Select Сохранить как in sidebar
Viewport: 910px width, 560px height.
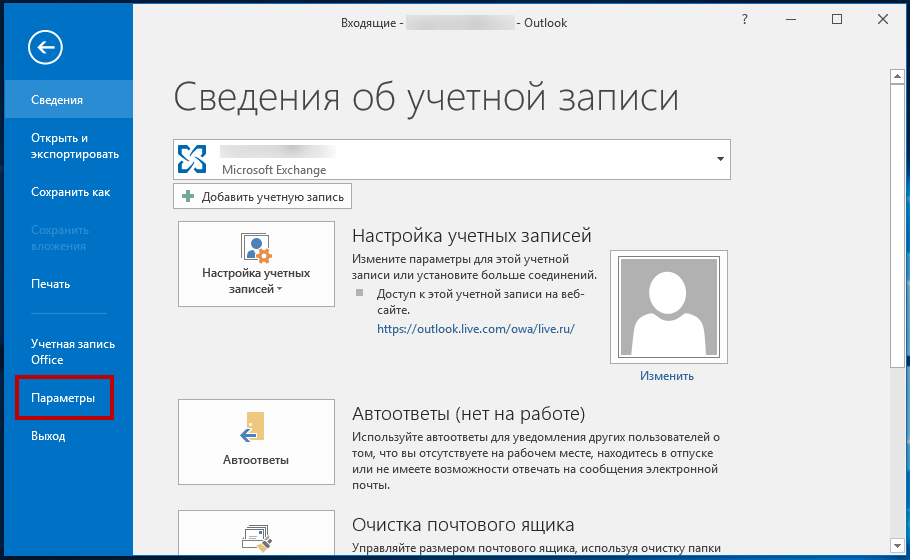(x=68, y=192)
